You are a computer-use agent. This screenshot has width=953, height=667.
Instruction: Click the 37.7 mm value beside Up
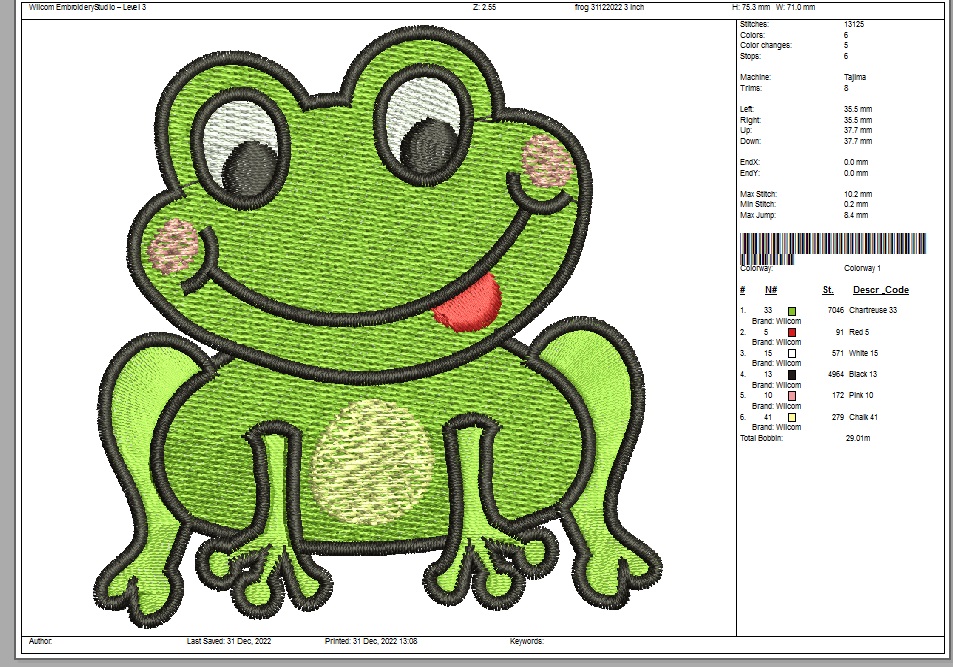pyautogui.click(x=858, y=130)
